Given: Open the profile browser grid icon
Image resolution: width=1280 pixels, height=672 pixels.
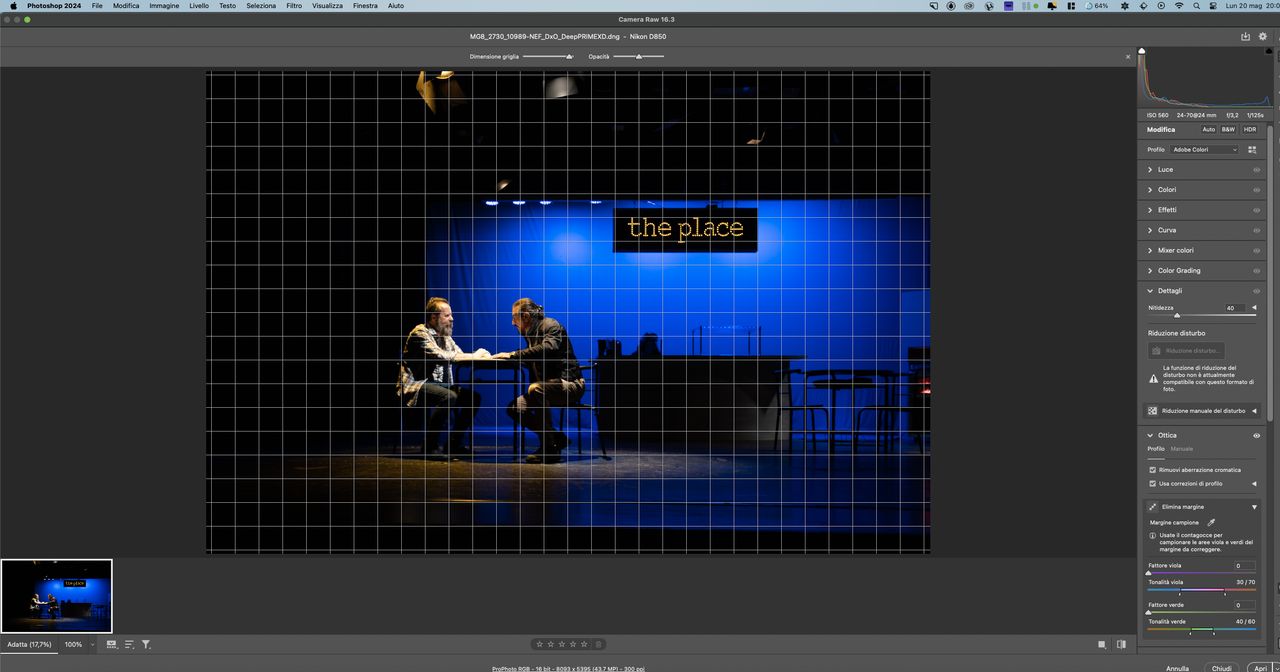Looking at the screenshot, I should [x=1252, y=149].
